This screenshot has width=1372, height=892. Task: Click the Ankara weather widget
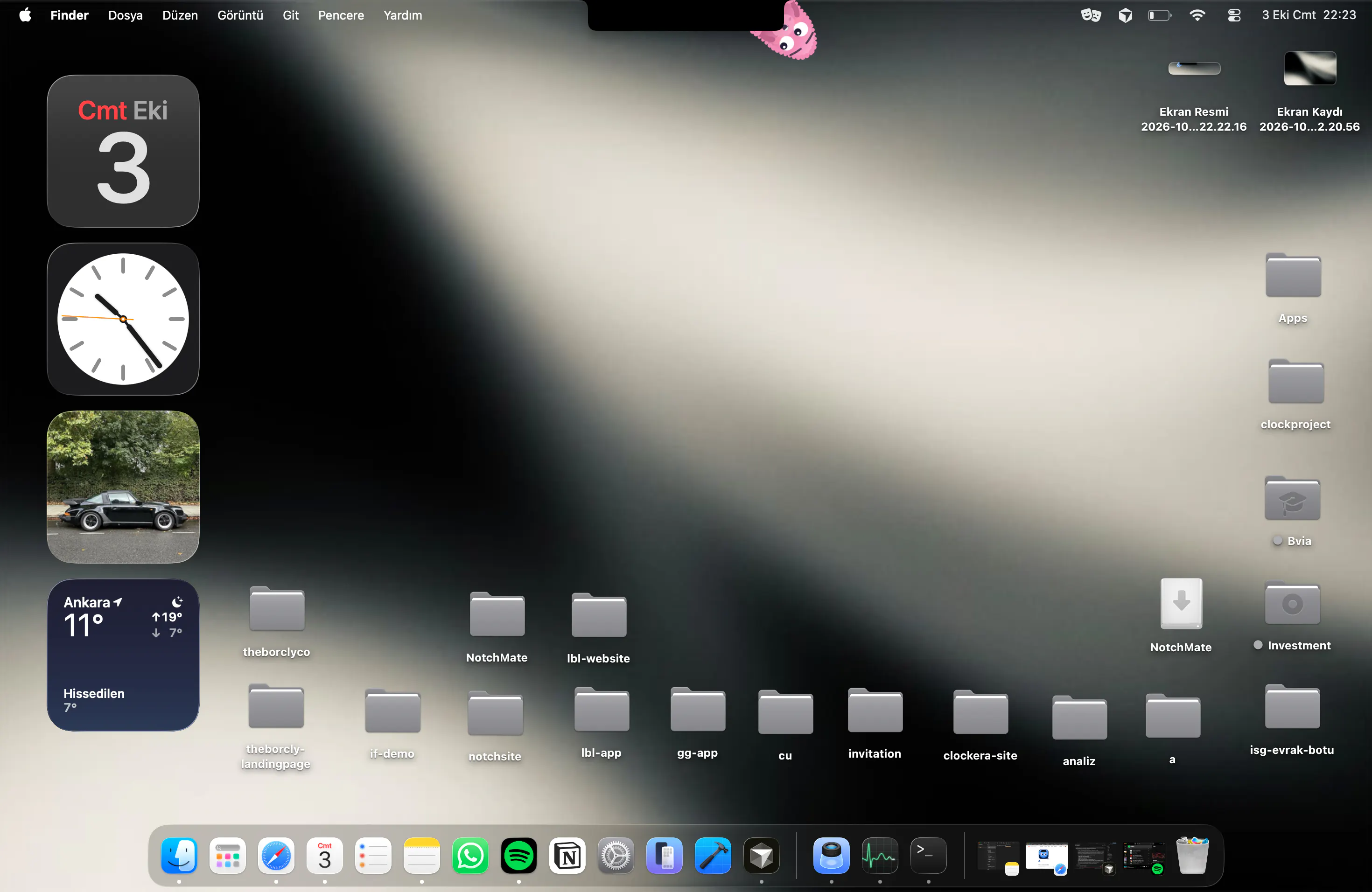[123, 655]
